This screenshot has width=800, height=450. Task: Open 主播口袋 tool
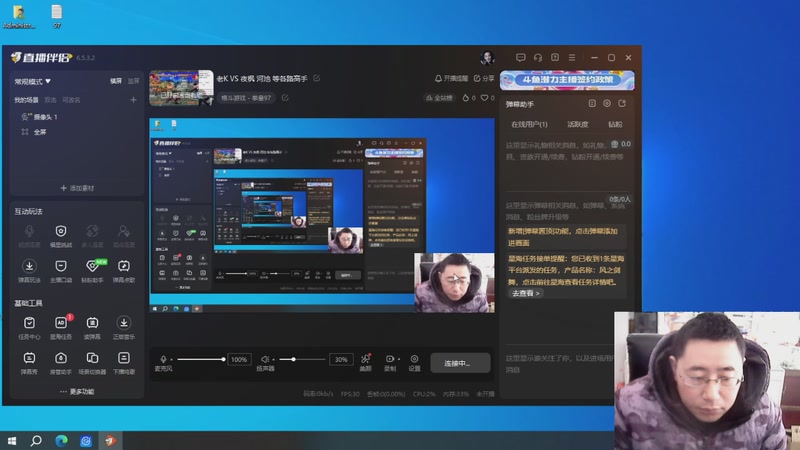tap(61, 271)
